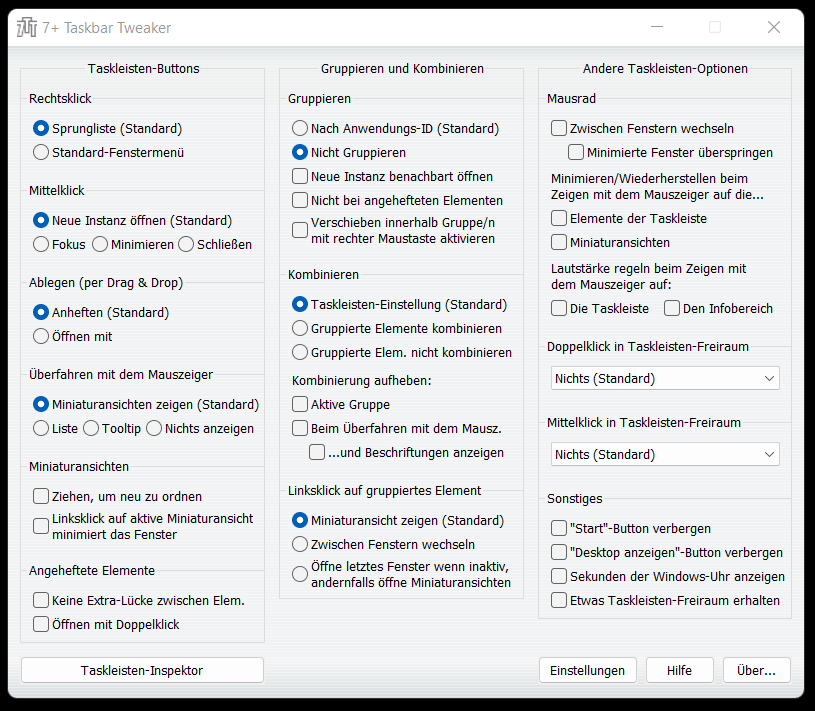Open the Taskleisten-Inspektor
This screenshot has width=815, height=711.
click(x=142, y=670)
